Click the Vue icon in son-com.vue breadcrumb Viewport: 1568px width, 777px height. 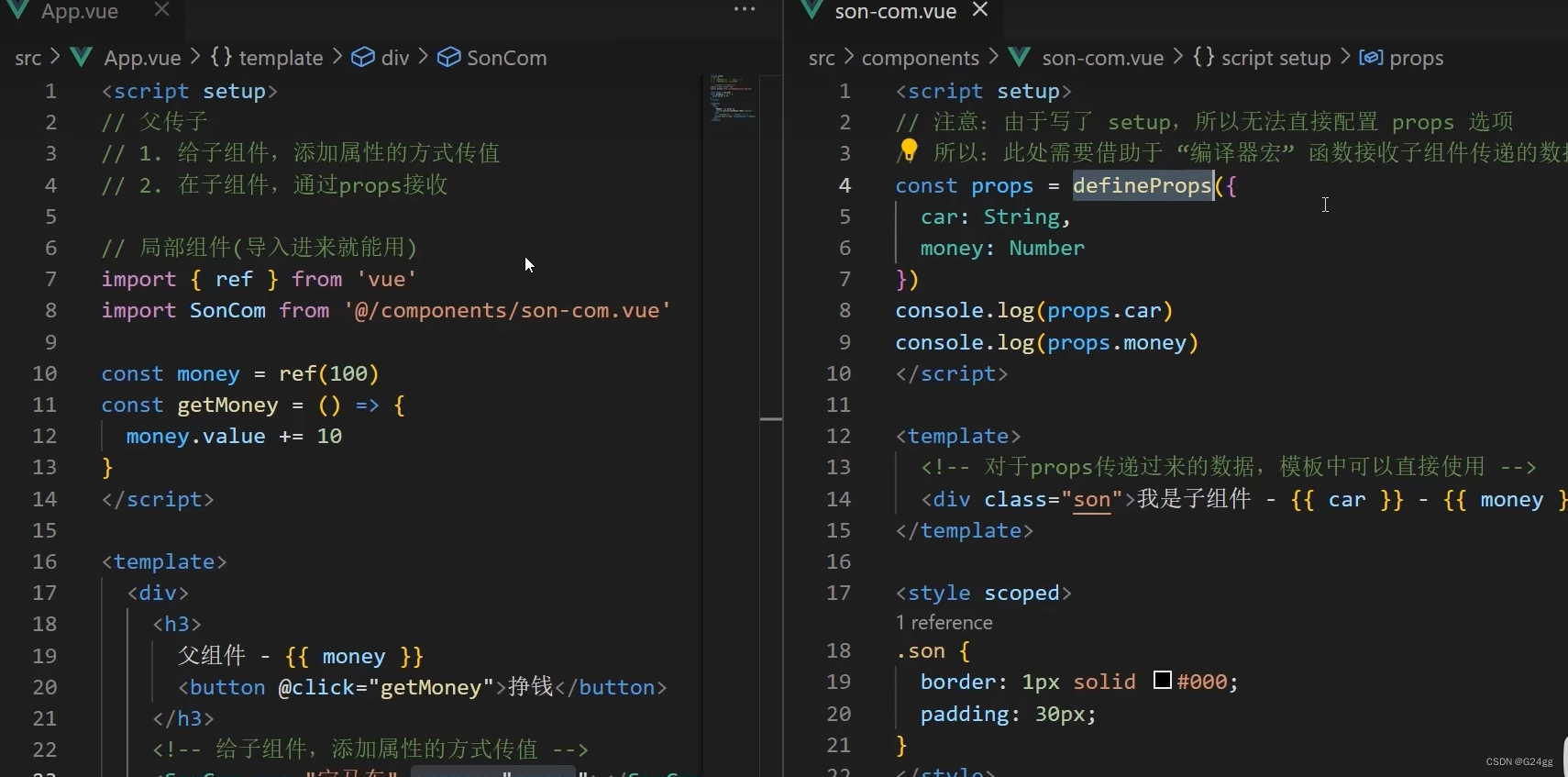[x=1019, y=58]
